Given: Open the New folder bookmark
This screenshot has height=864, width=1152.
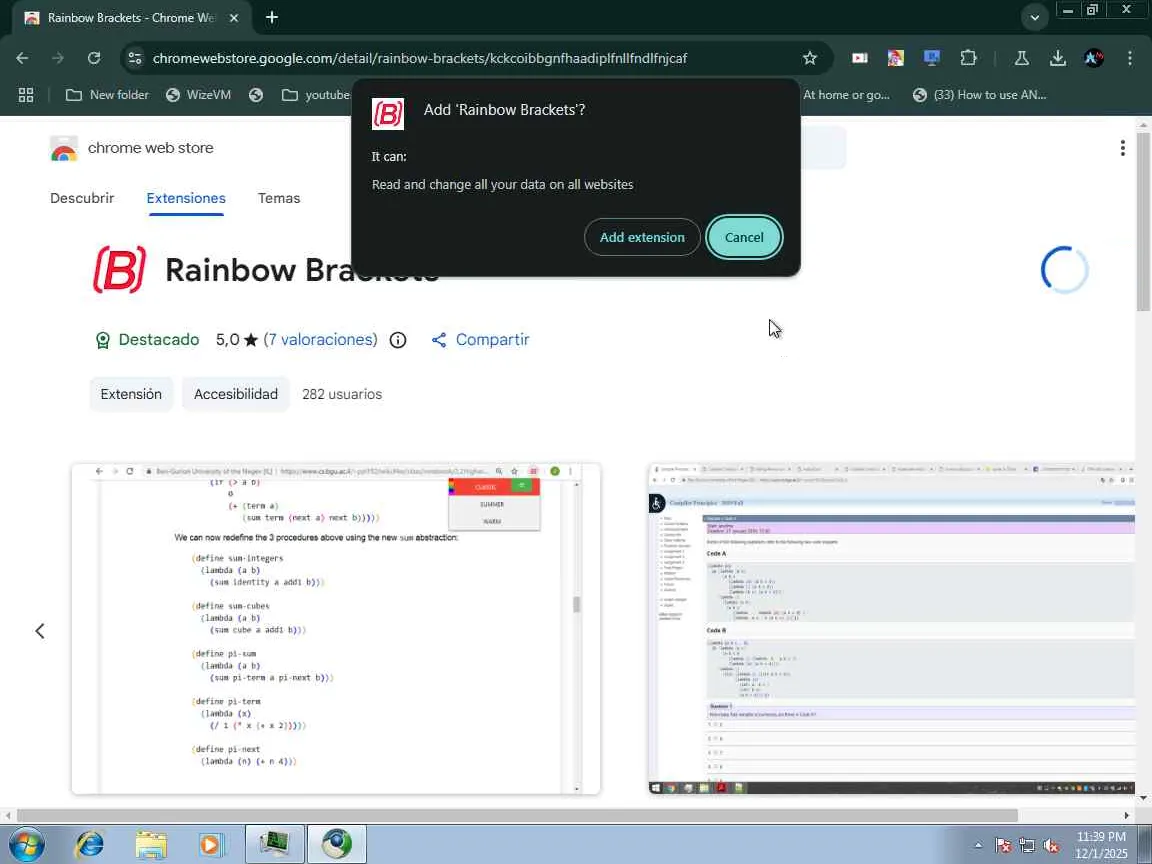Looking at the screenshot, I should [x=107, y=95].
